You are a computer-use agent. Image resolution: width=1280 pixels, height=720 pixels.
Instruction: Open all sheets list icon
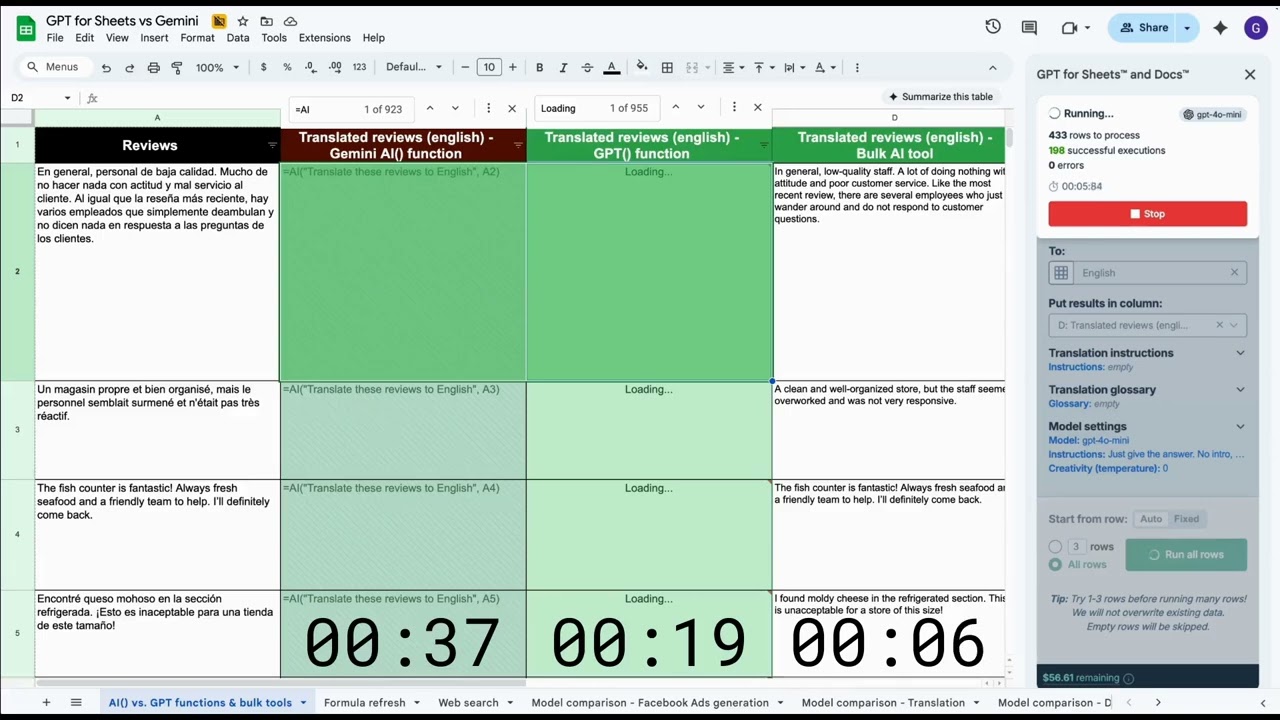pyautogui.click(x=76, y=703)
